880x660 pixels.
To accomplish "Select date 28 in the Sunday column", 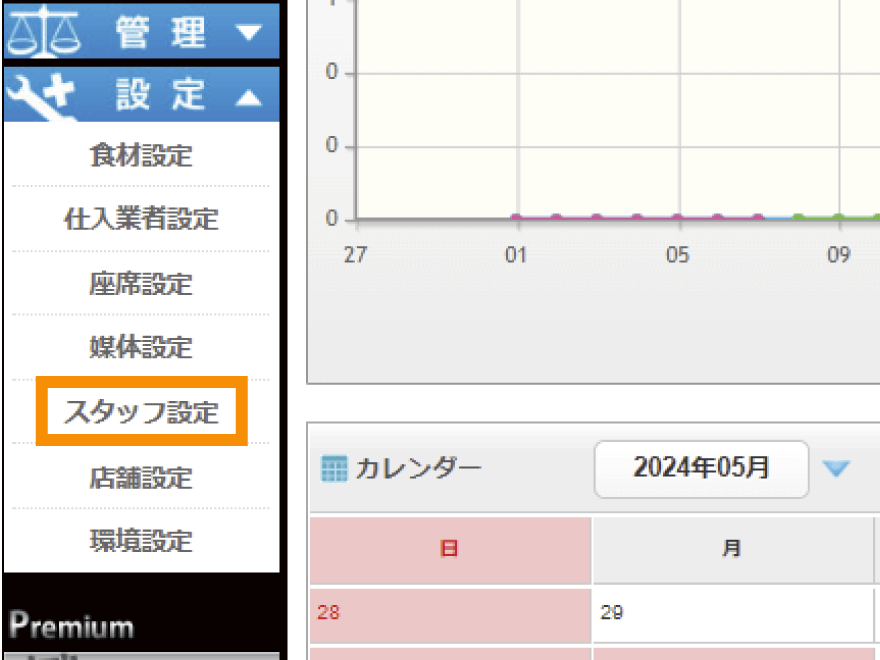I will (x=328, y=614).
